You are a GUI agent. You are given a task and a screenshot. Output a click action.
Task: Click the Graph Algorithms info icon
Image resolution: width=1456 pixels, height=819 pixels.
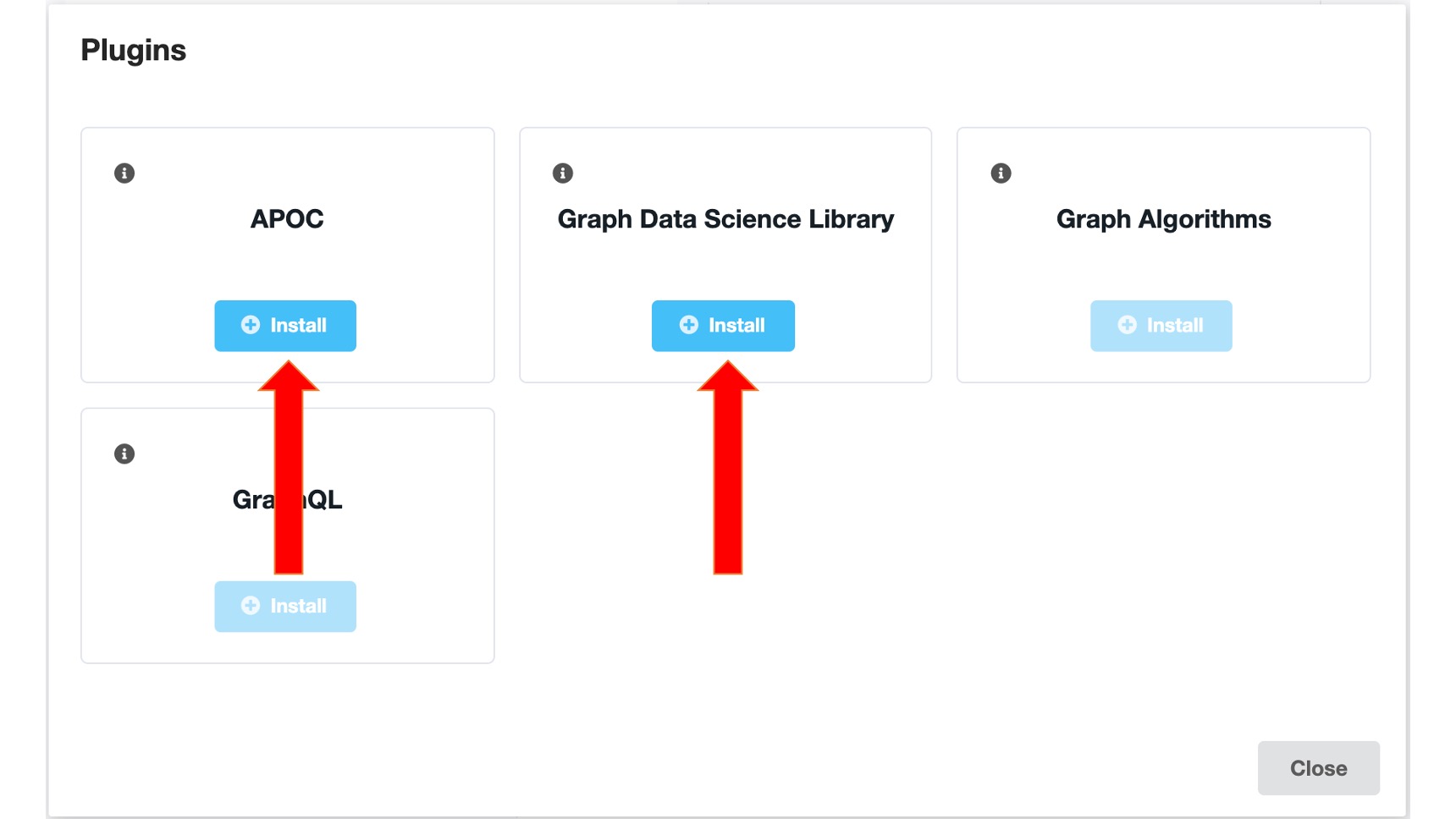[x=1001, y=173]
